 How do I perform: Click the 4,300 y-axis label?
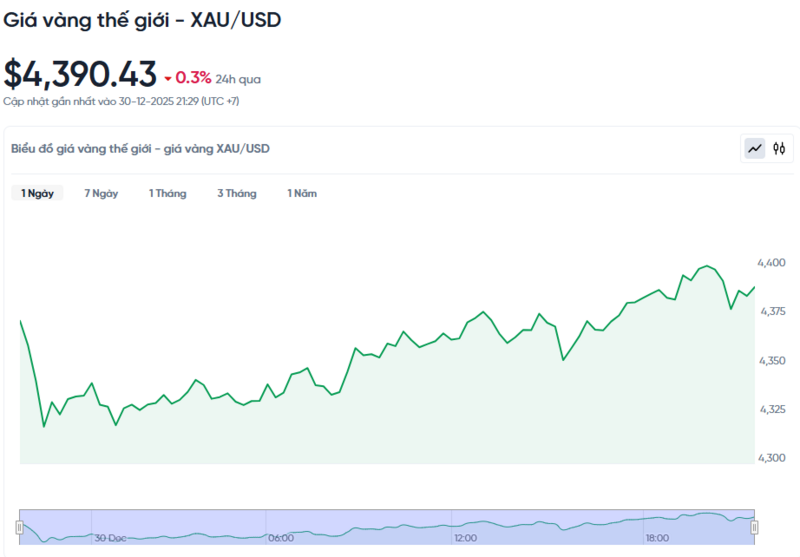(771, 458)
